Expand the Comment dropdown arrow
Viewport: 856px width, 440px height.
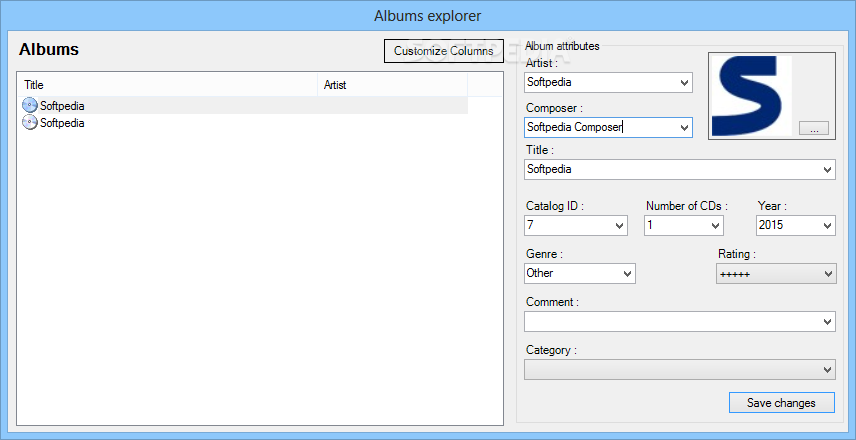coord(827,322)
